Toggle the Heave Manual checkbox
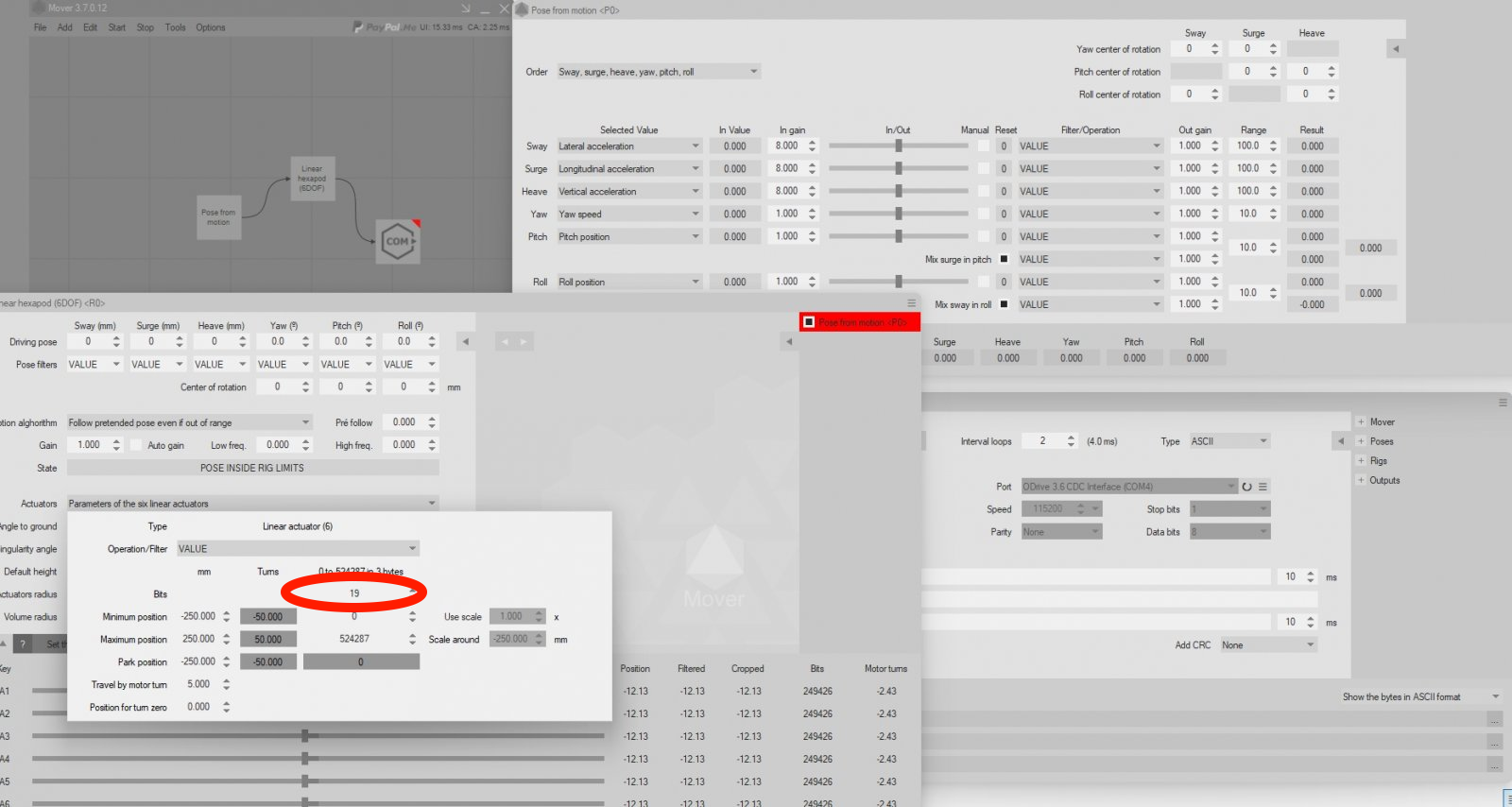The width and height of the screenshot is (1512, 807). click(984, 191)
